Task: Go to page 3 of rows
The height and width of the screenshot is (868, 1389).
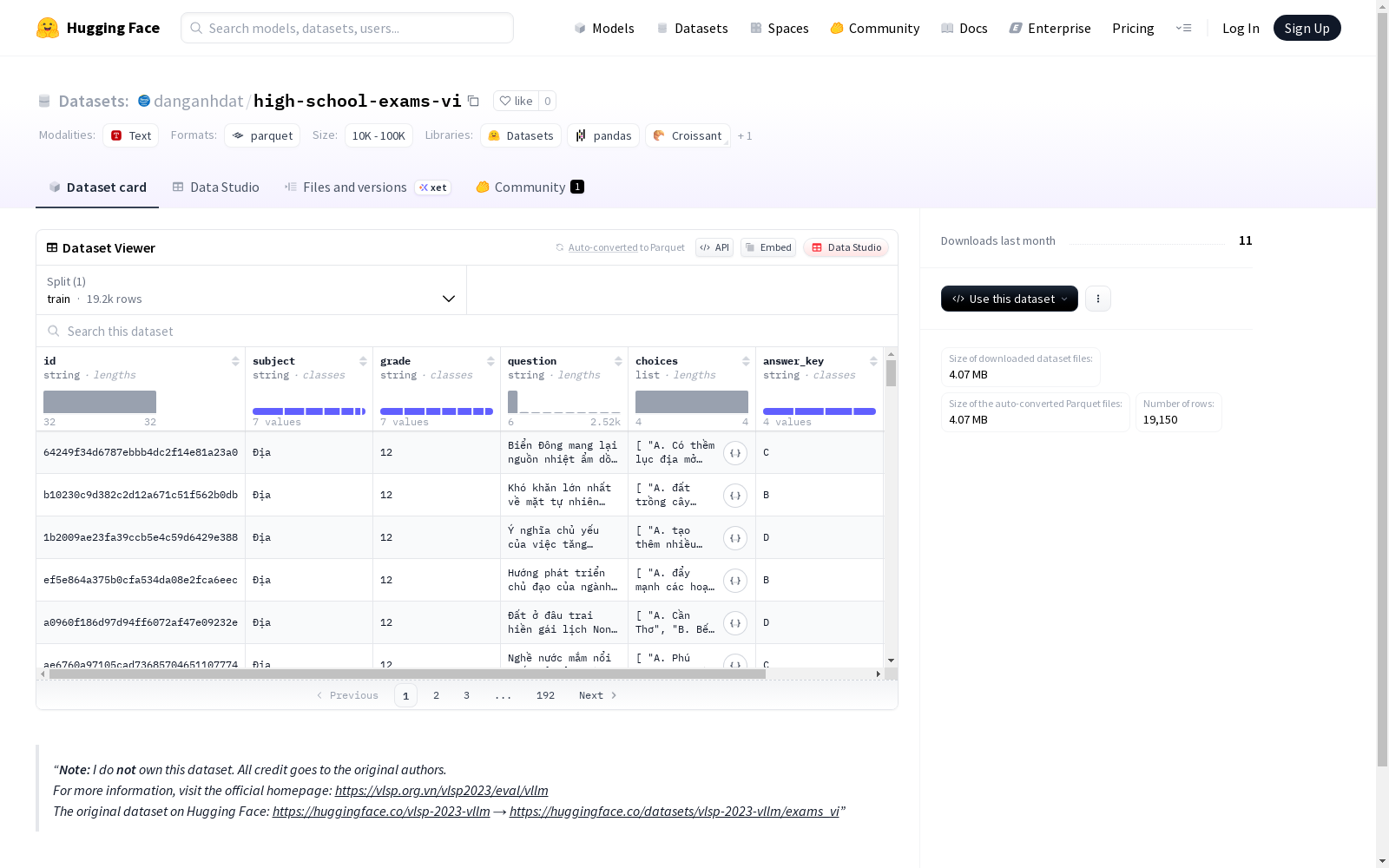Action: pos(466,695)
